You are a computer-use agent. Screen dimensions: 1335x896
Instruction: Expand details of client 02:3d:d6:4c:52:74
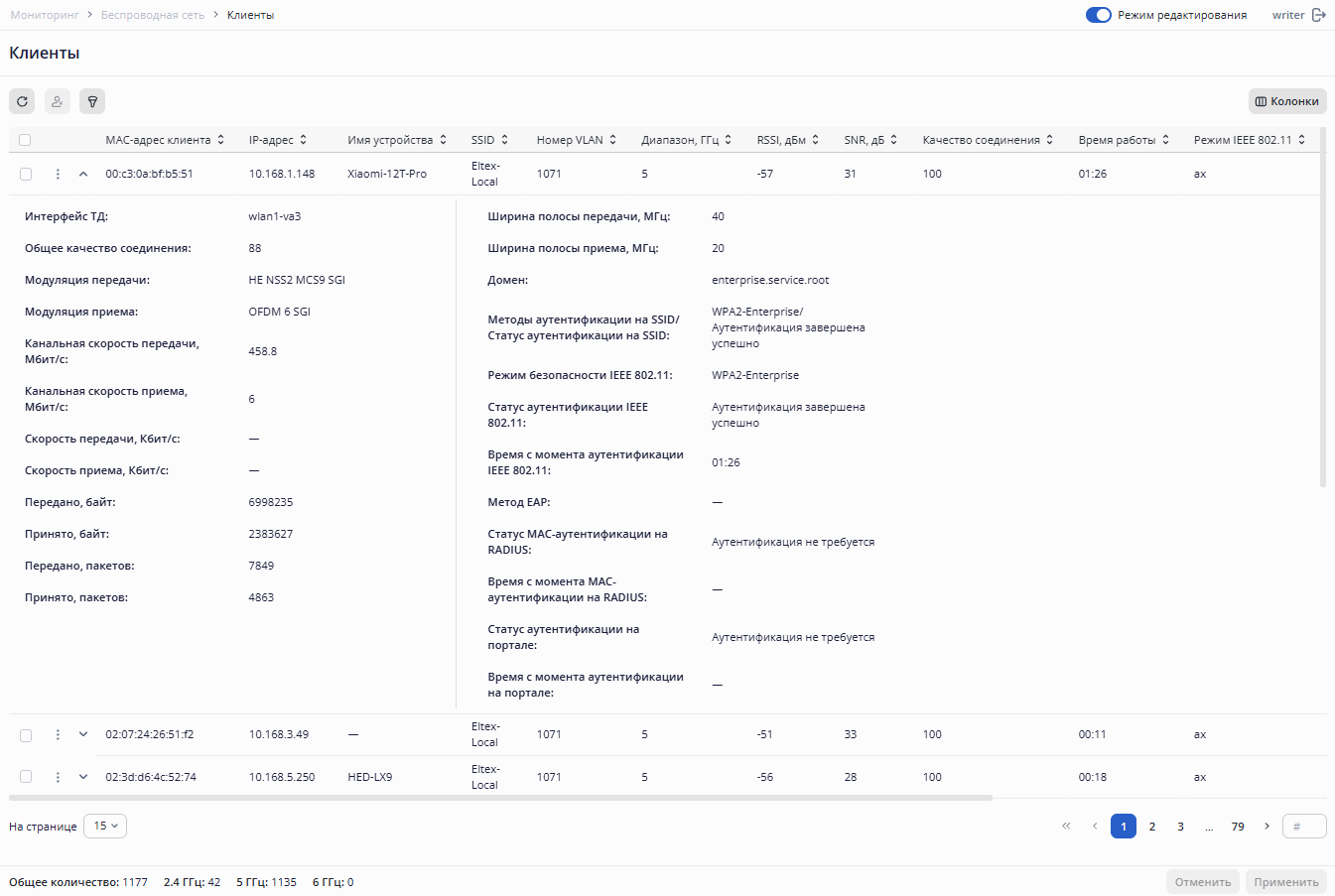tap(83, 777)
